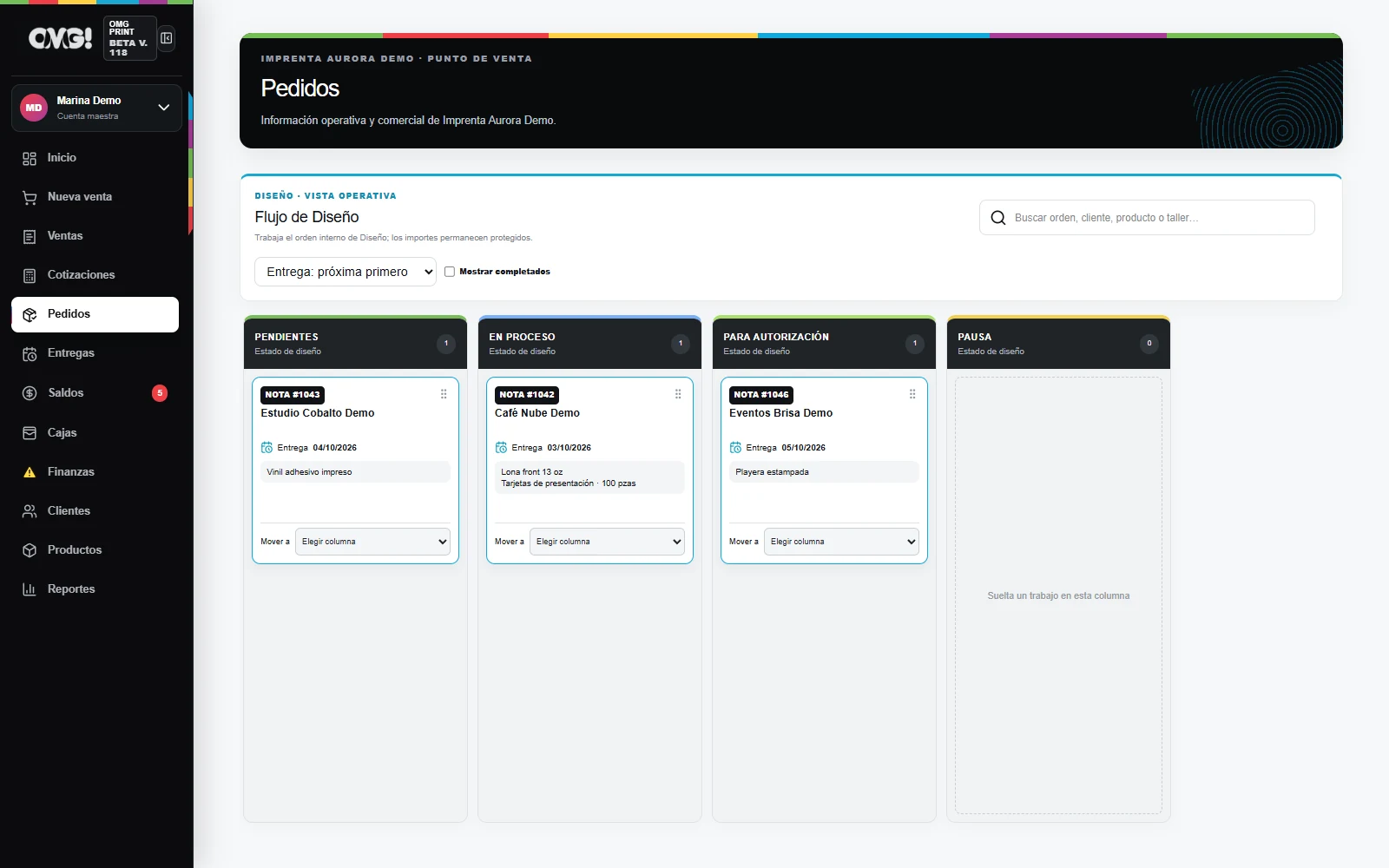Click the Entregas calendar icon

(x=30, y=353)
